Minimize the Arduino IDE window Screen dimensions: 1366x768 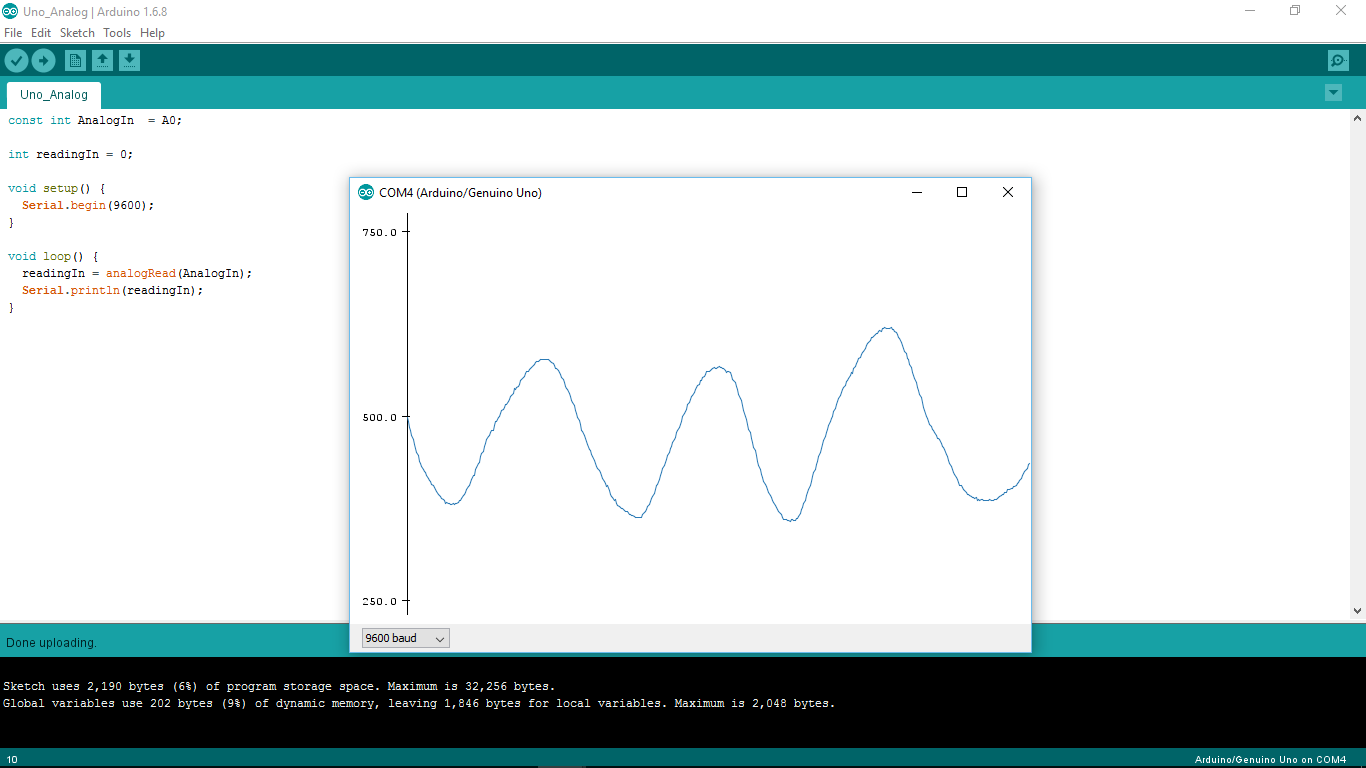pyautogui.click(x=1250, y=10)
